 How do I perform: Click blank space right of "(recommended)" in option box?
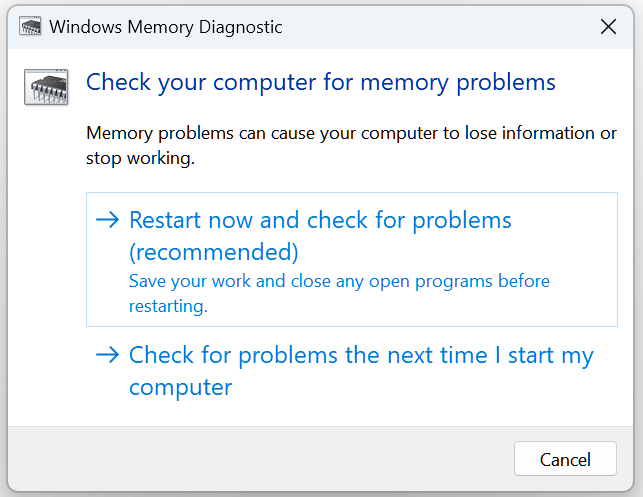point(450,251)
